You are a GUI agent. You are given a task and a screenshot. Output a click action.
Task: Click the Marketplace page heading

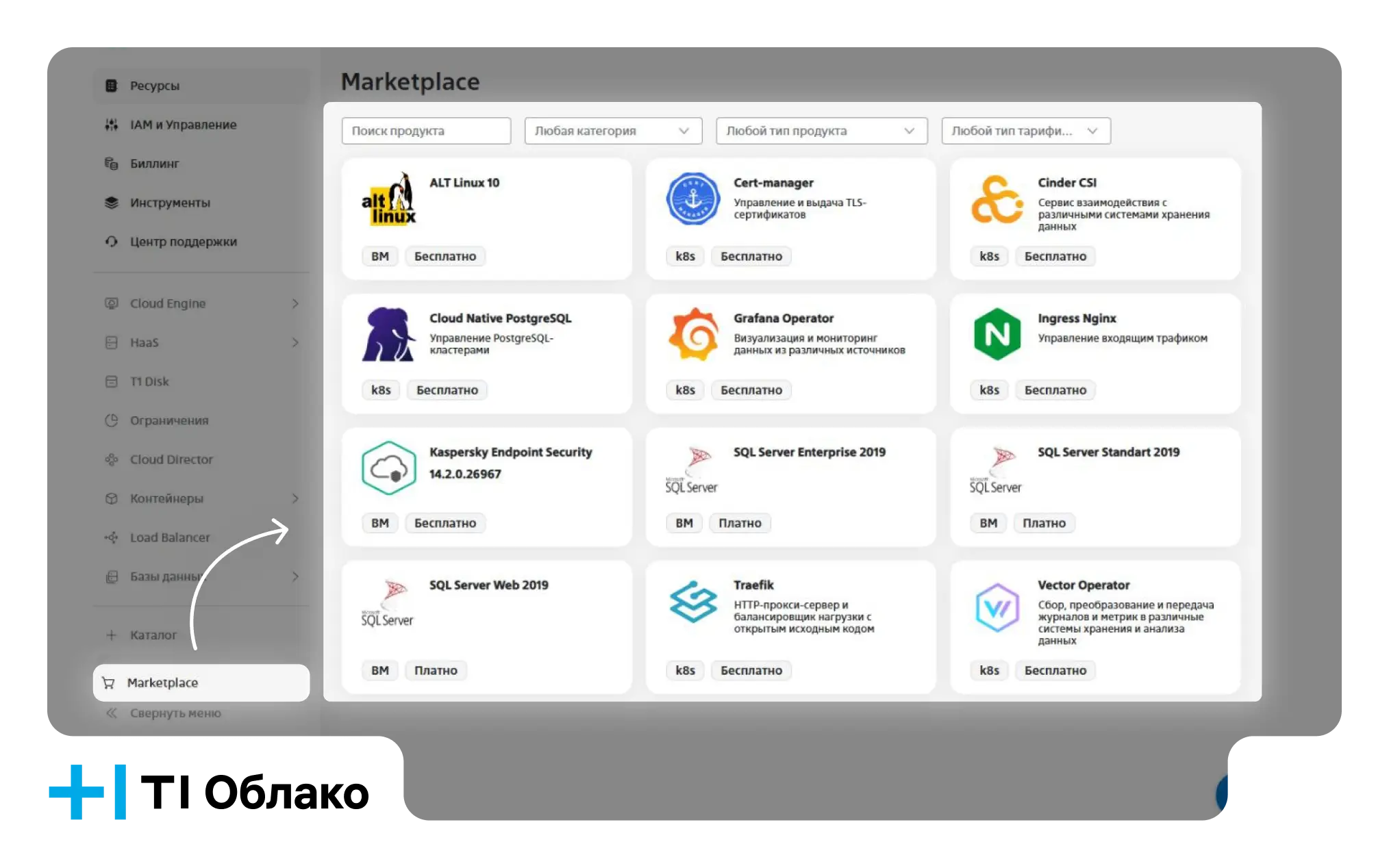tap(410, 82)
